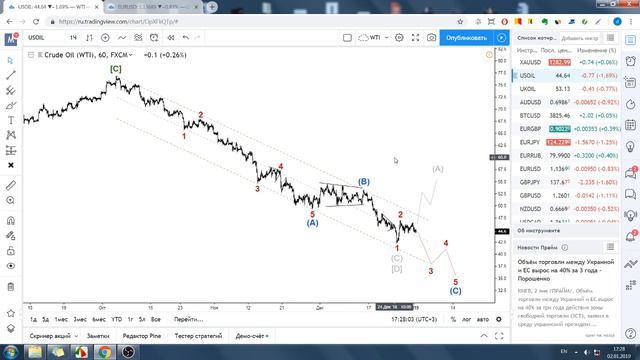Click the blue Опубликовать publish button
The width and height of the screenshot is (640, 360).
point(466,38)
